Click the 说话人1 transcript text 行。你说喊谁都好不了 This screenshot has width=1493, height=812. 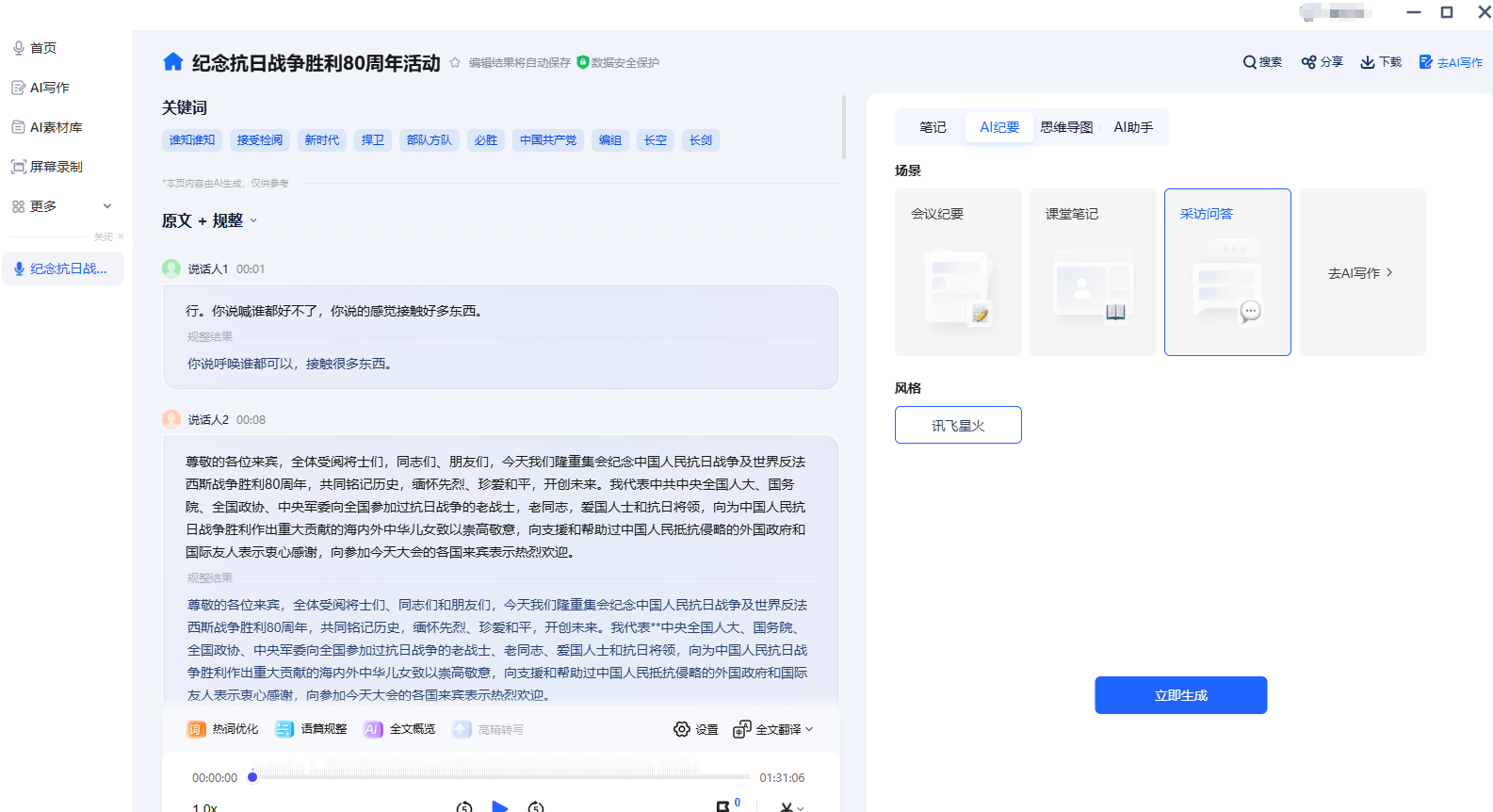(x=334, y=311)
